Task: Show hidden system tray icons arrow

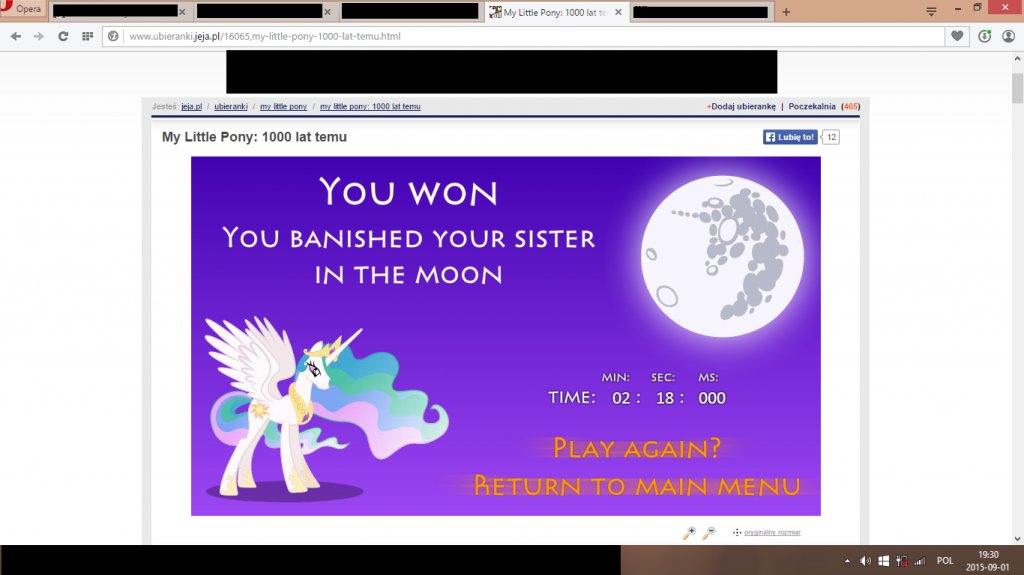Action: coord(847,561)
